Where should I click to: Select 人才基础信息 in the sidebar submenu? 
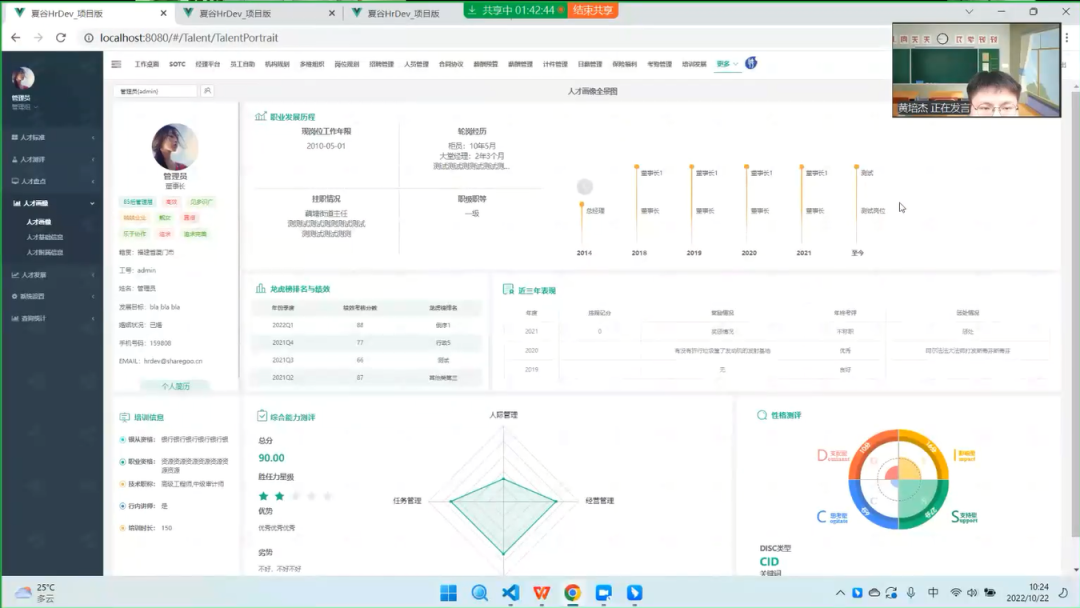pyautogui.click(x=45, y=238)
